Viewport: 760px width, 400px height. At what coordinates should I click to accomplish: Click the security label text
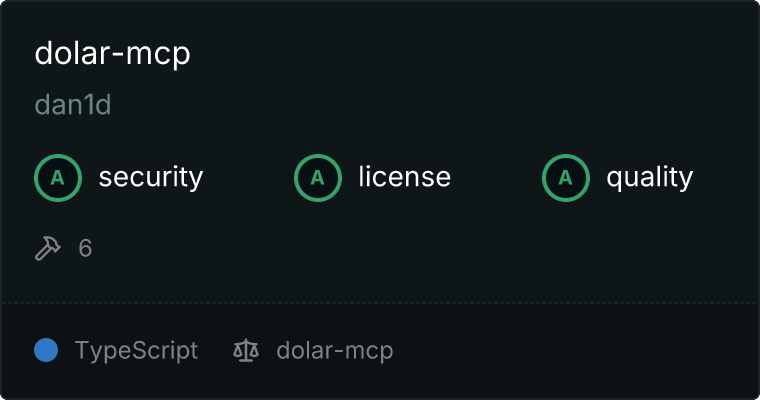tap(151, 177)
